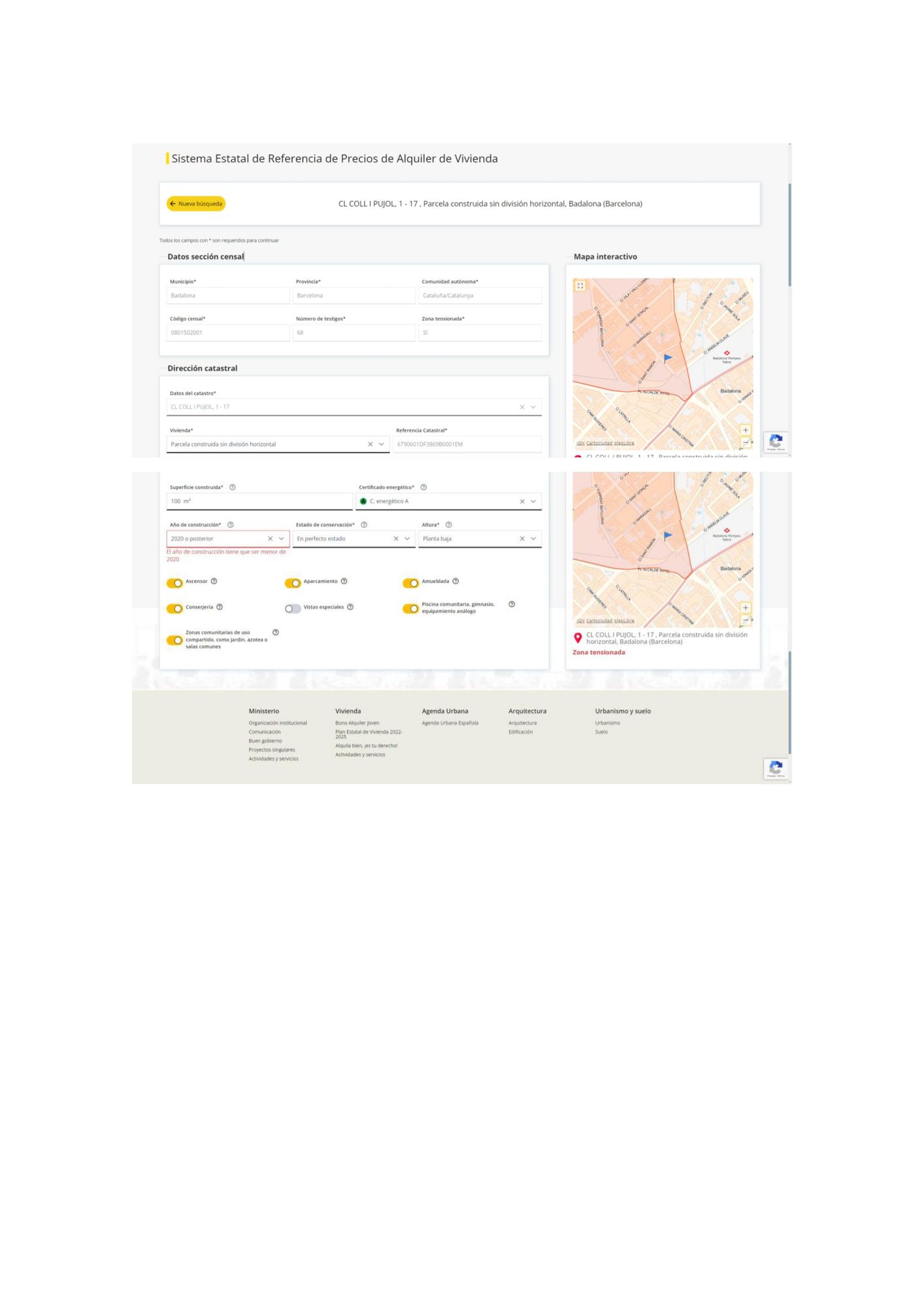Open the Vivienda dropdown
Viewport: 924px width, 1307px height.
382,444
